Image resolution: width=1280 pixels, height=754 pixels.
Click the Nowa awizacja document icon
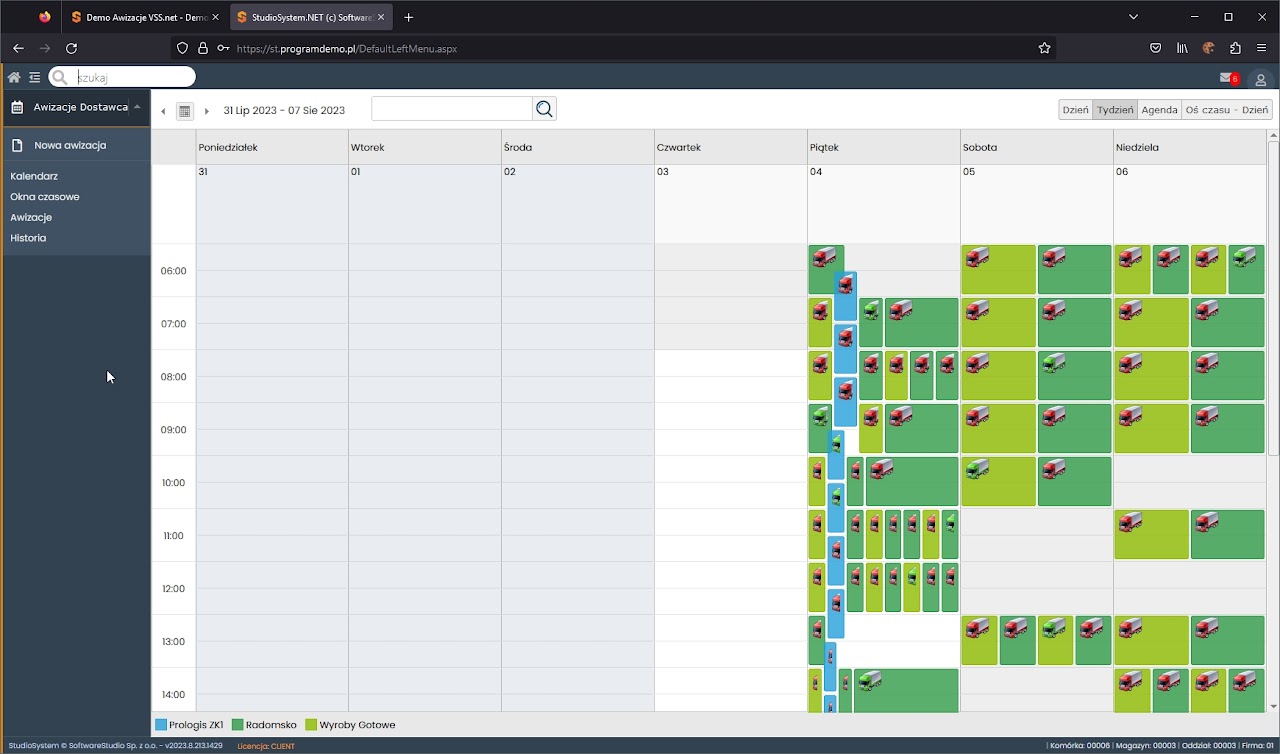[17, 146]
